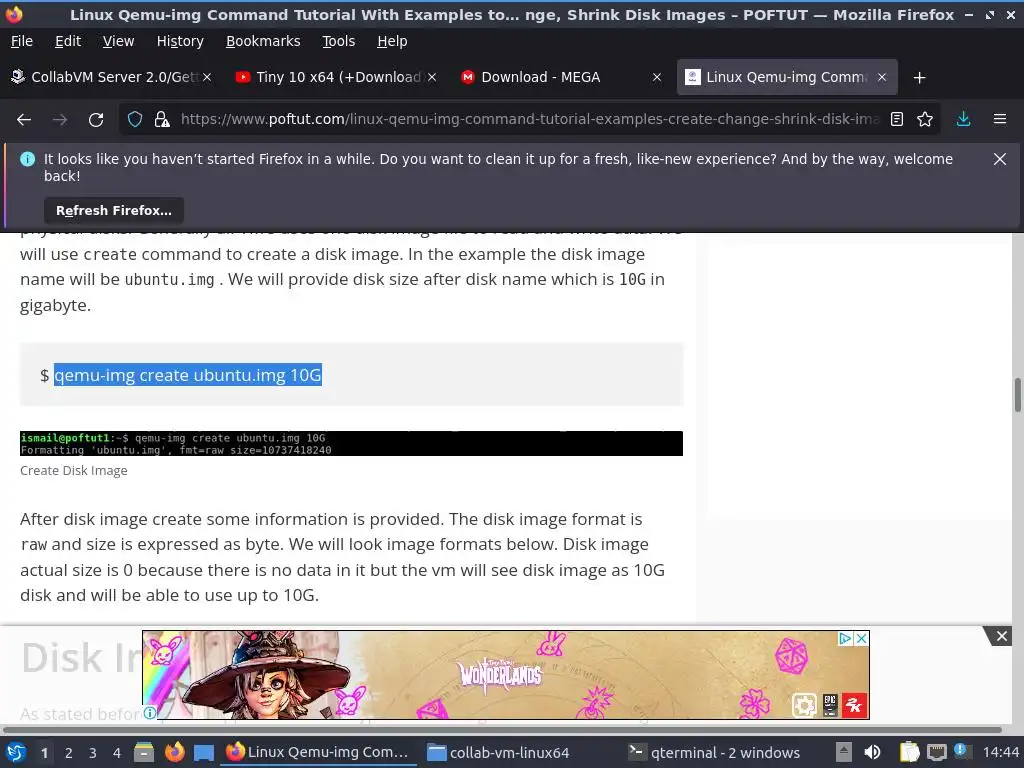This screenshot has width=1024, height=768.
Task: Click the 14:44 clock in taskbar
Action: coord(1000,753)
